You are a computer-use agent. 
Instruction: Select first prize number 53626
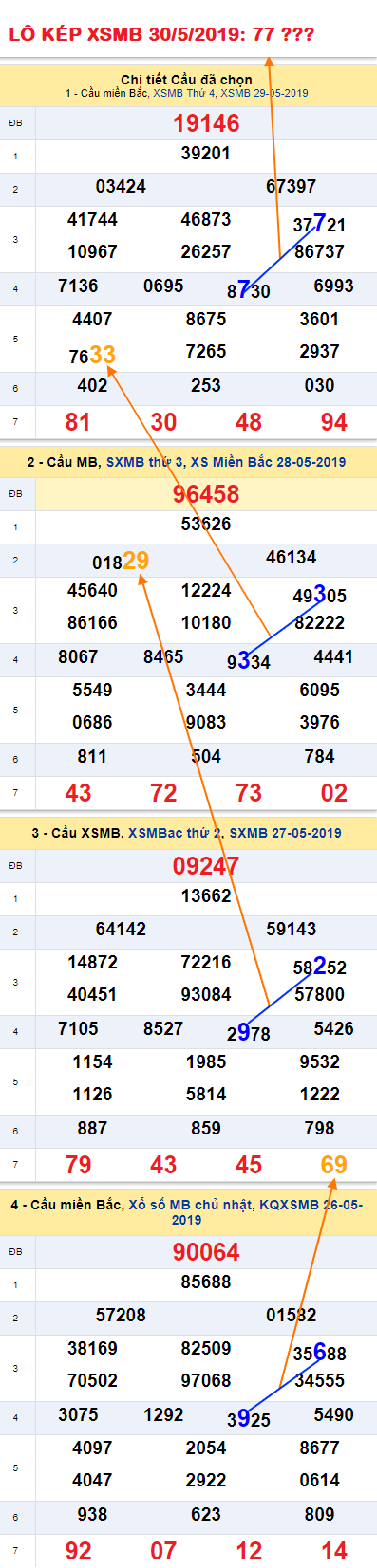point(206,525)
